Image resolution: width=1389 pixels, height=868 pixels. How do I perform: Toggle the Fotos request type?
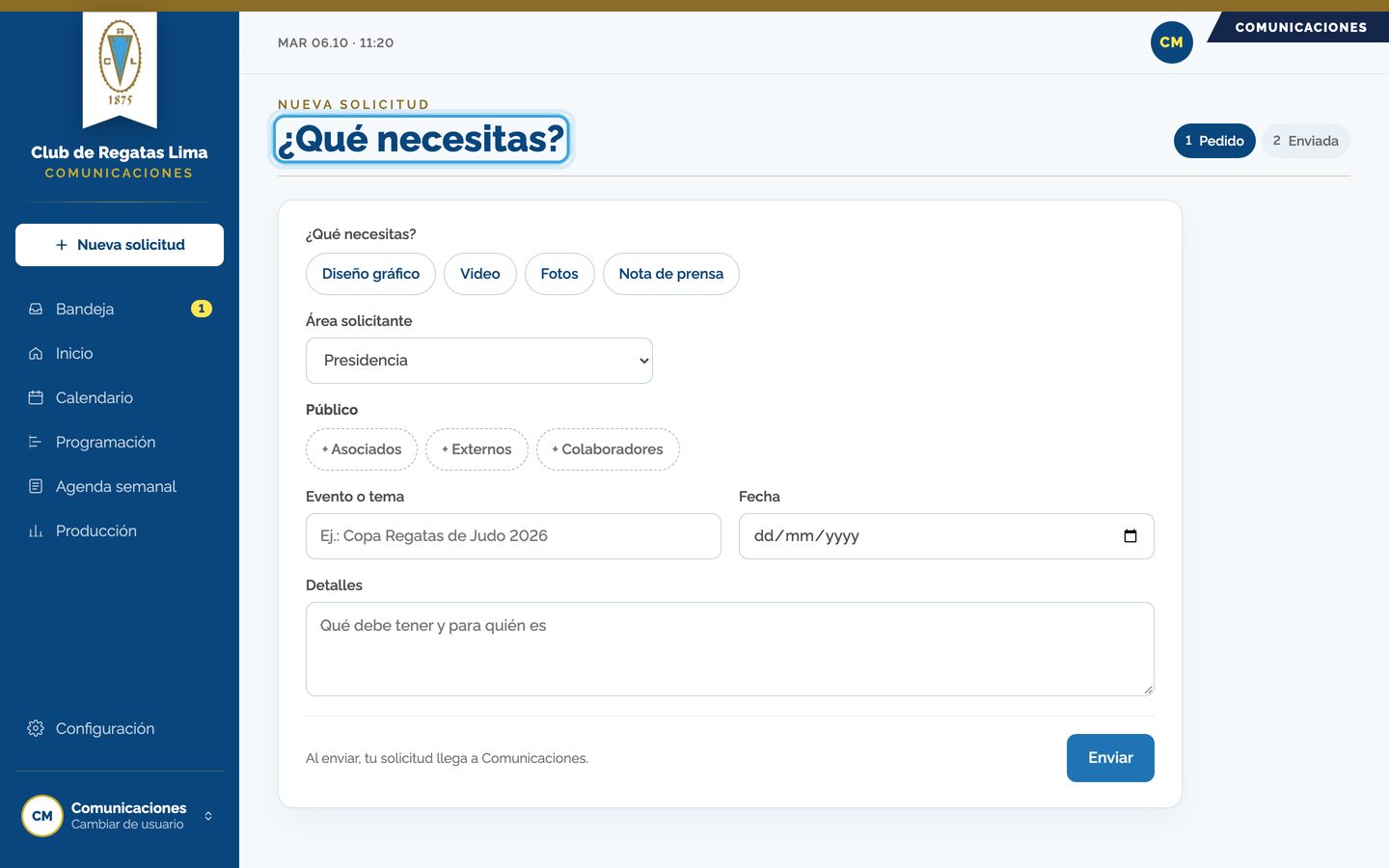point(559,274)
